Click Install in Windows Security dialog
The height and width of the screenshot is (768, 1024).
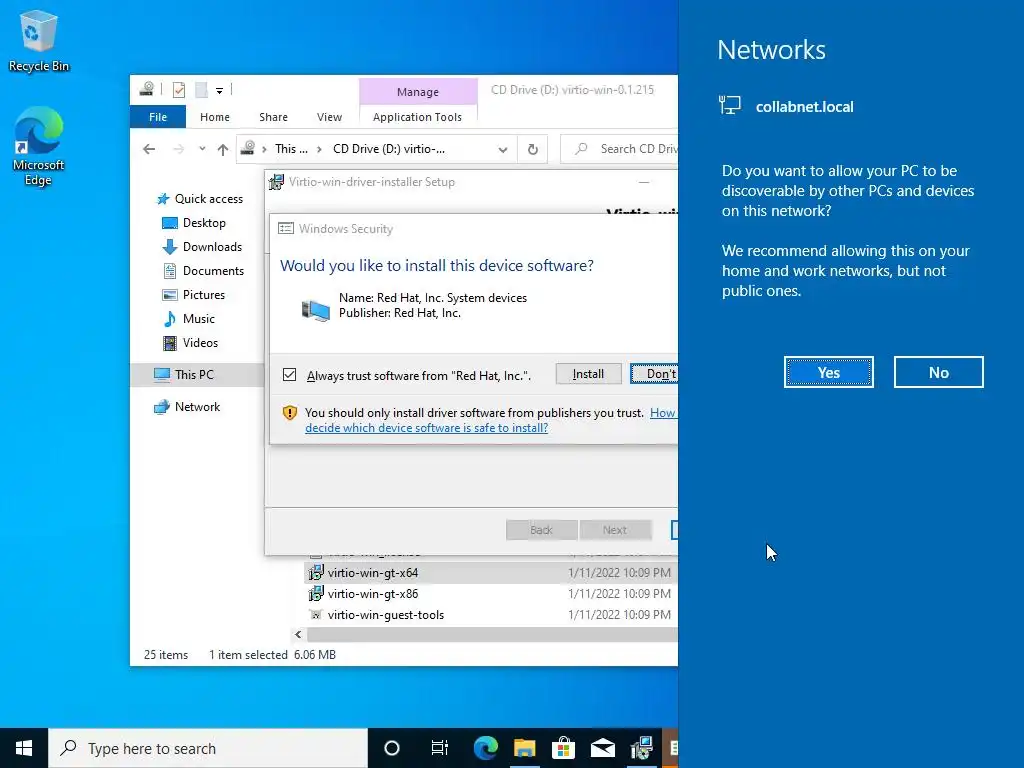click(x=588, y=374)
